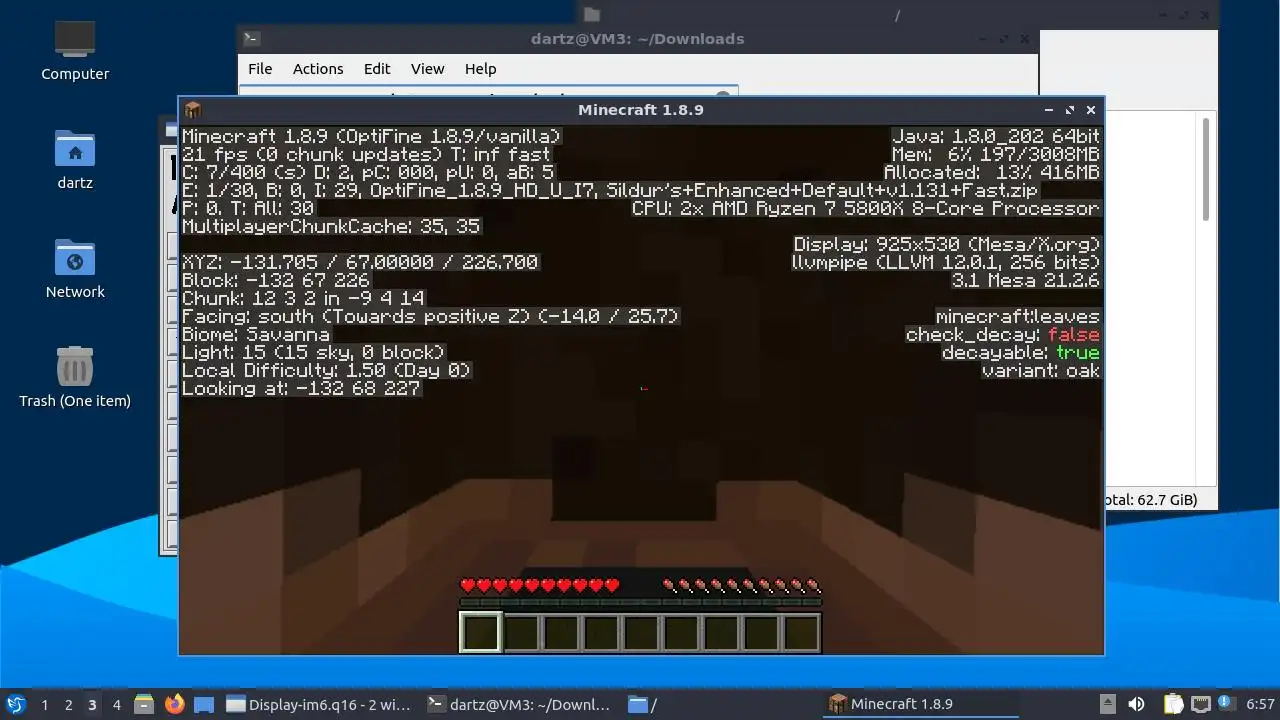
Task: Click the system tray expand arrow
Action: pos(1107,704)
